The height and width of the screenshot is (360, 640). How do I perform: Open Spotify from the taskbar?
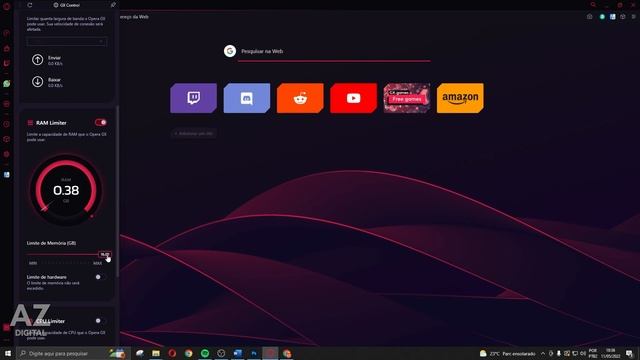[205, 353]
